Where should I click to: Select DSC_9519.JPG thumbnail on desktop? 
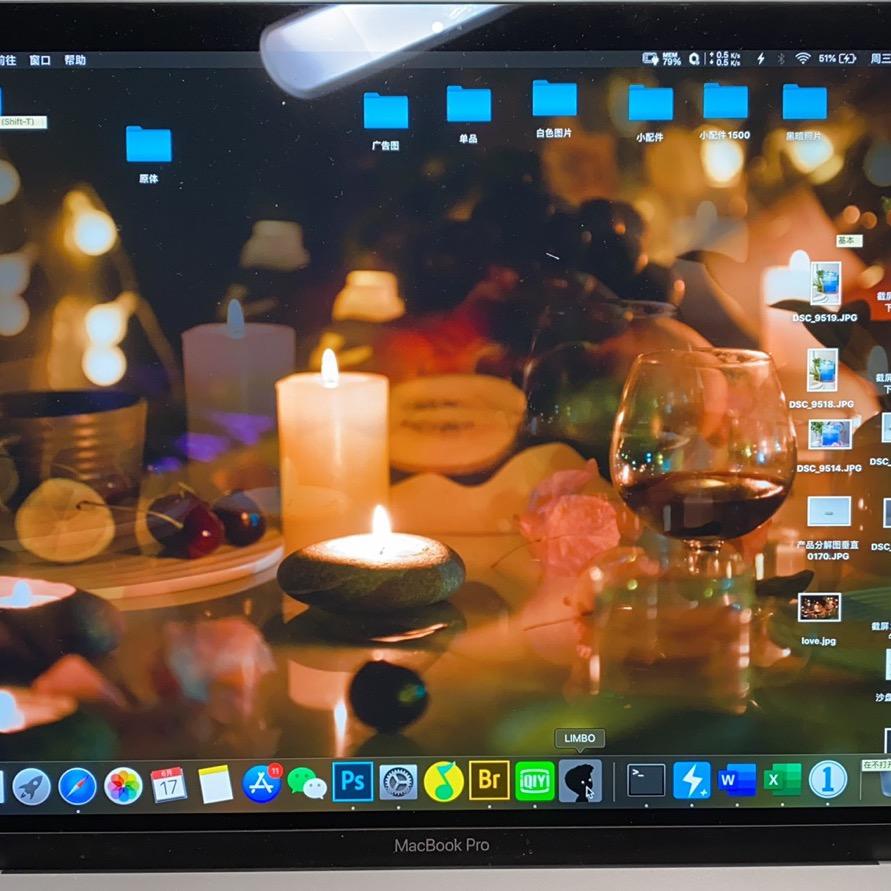click(825, 283)
